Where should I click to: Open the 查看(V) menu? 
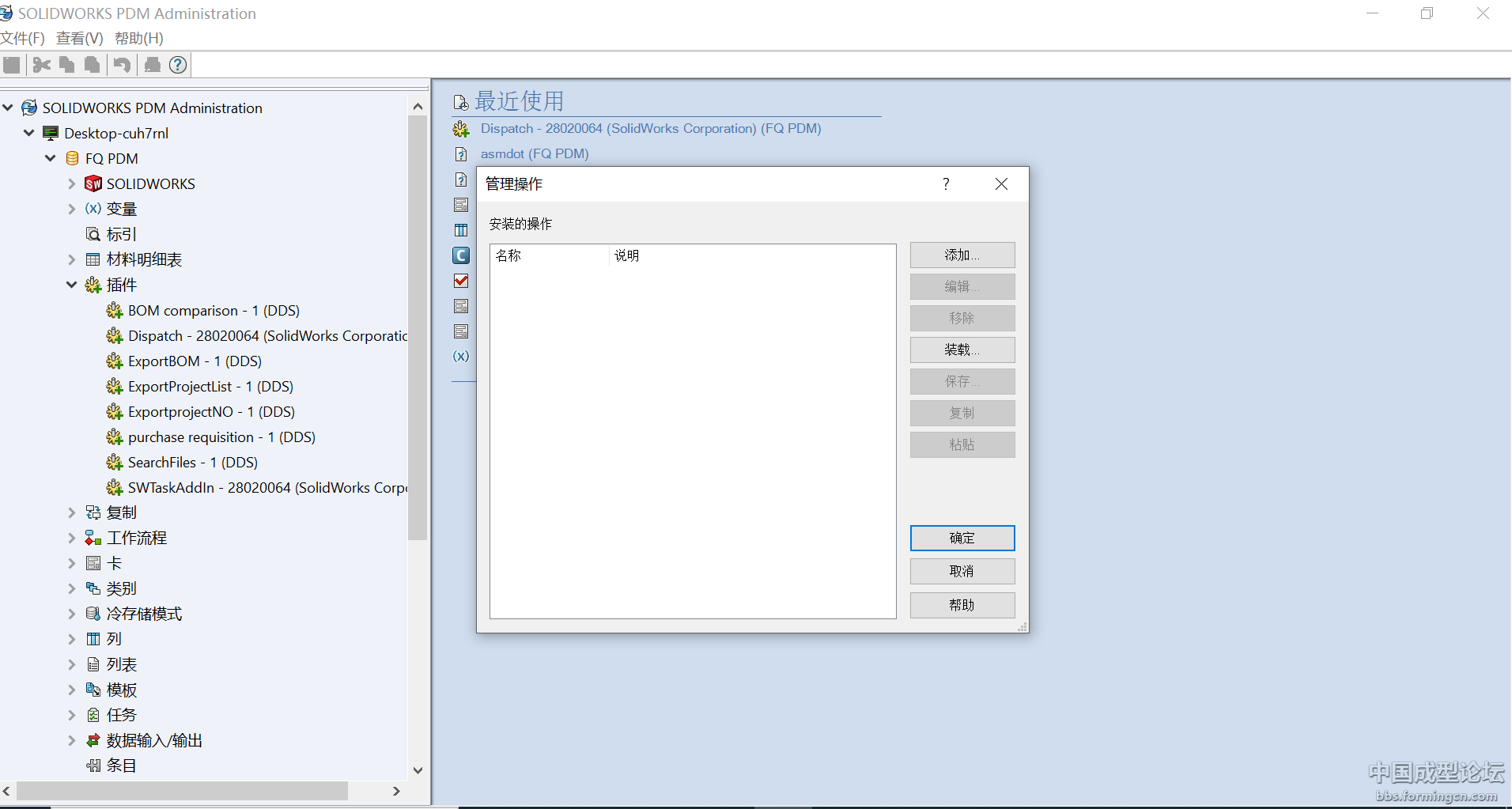pos(80,38)
